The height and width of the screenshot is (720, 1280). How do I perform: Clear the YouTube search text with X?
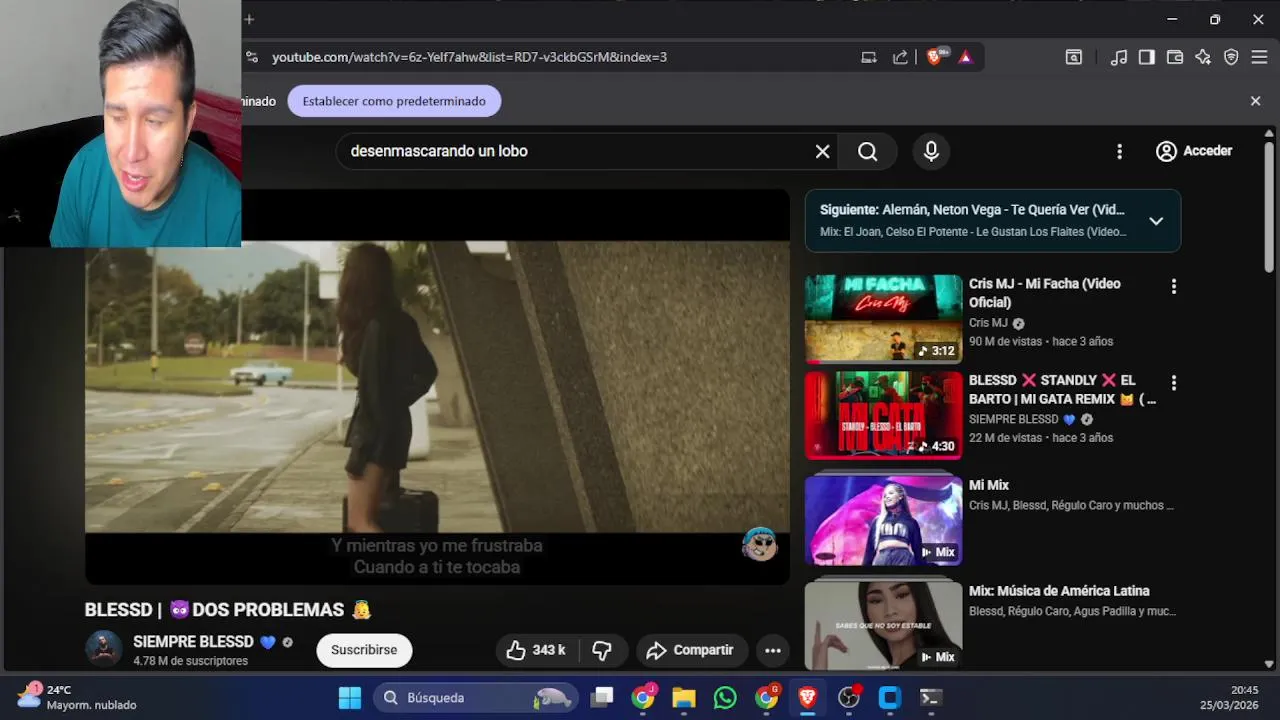pyautogui.click(x=822, y=151)
